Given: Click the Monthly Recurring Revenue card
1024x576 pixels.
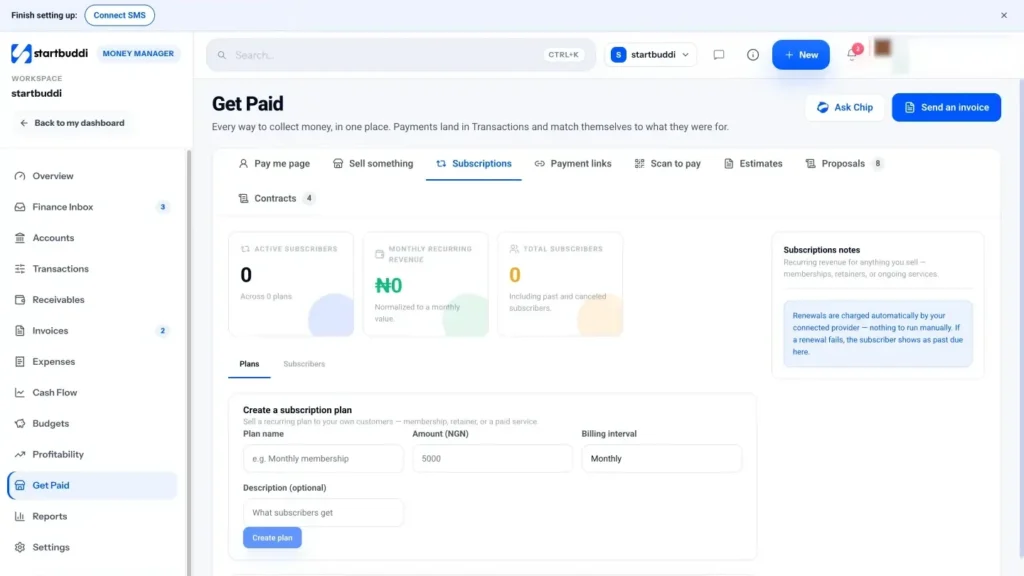Looking at the screenshot, I should (426, 284).
